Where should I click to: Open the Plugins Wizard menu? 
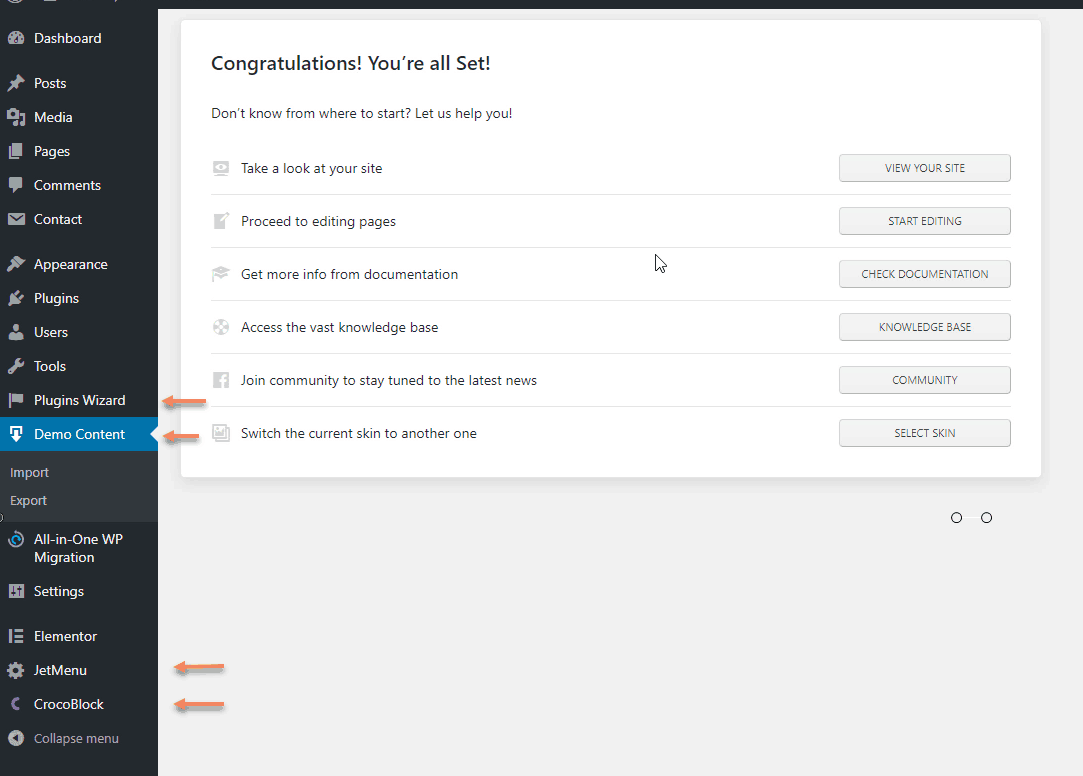pos(79,401)
